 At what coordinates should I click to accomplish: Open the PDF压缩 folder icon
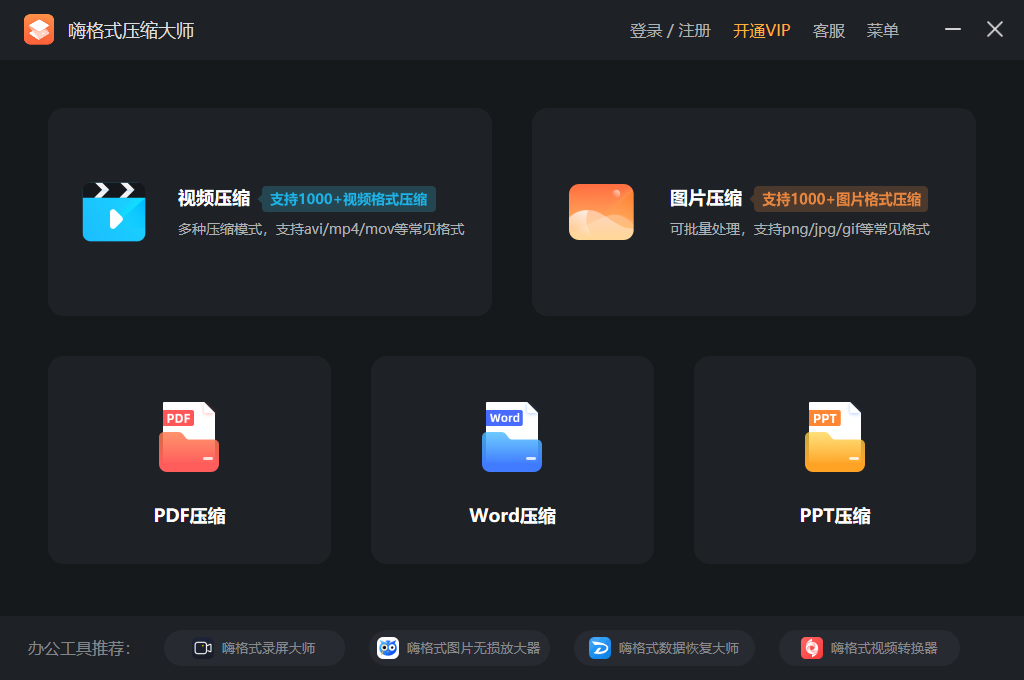pos(188,437)
